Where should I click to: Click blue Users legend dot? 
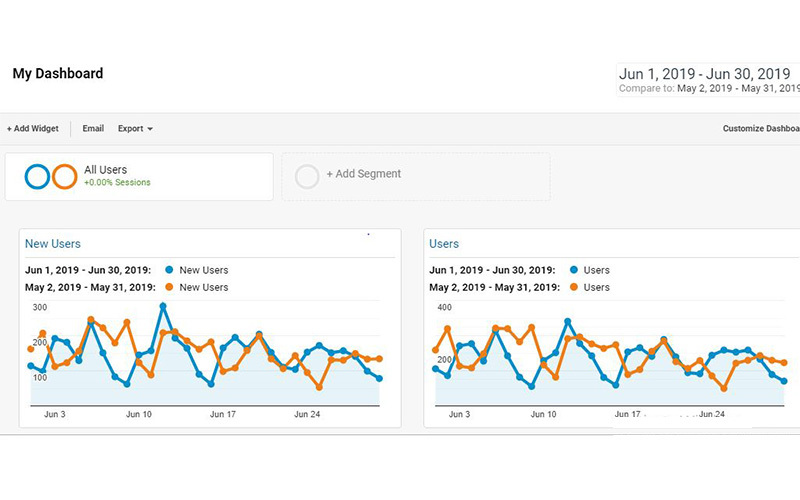coord(574,270)
